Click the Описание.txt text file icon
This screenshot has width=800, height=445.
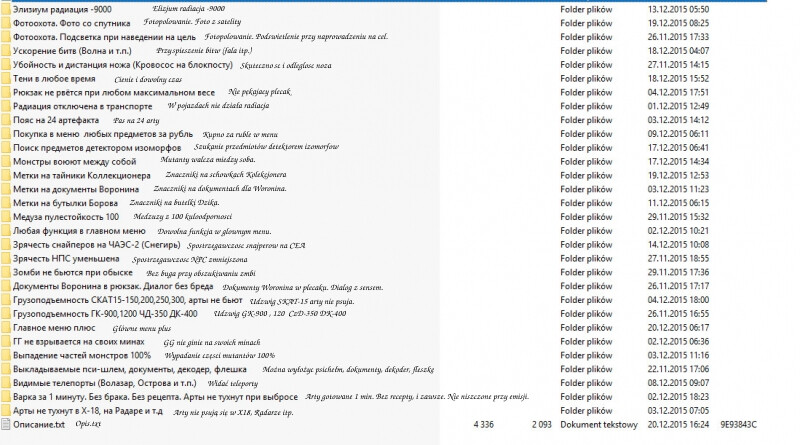[6, 425]
